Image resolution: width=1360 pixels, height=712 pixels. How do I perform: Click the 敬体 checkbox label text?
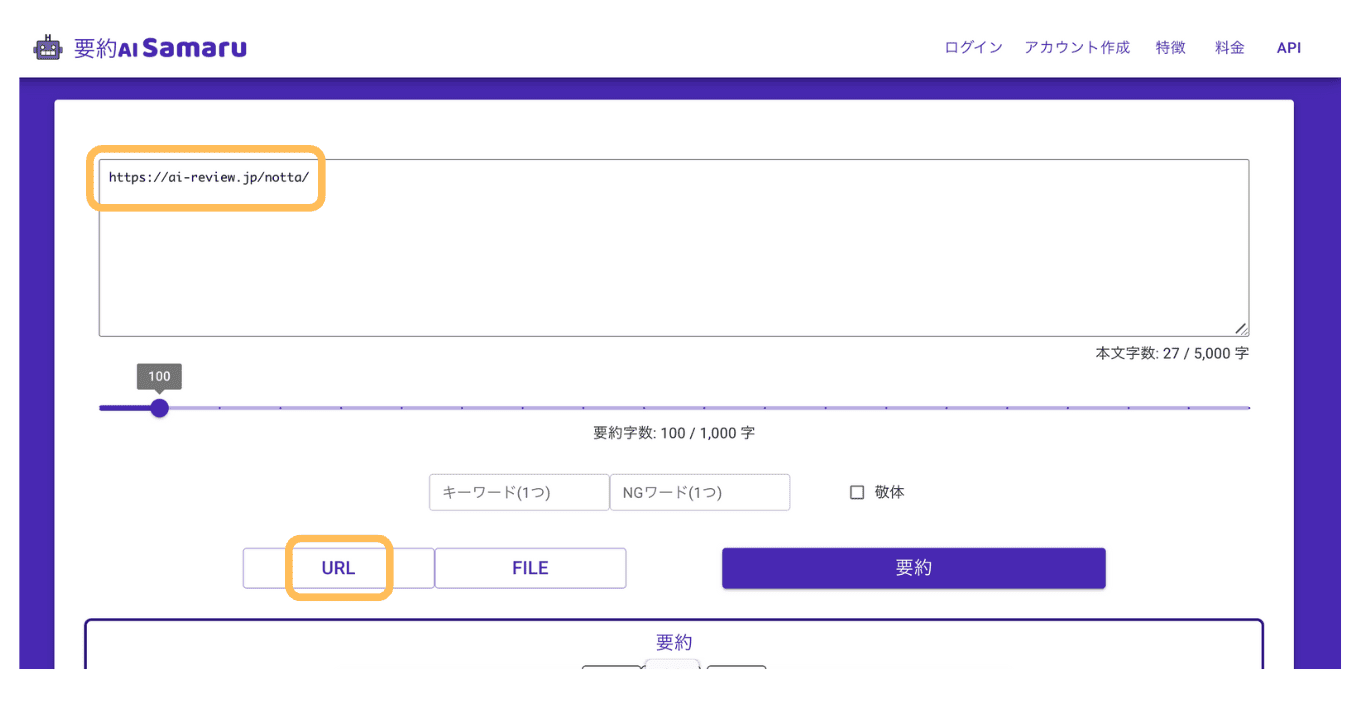pyautogui.click(x=889, y=492)
